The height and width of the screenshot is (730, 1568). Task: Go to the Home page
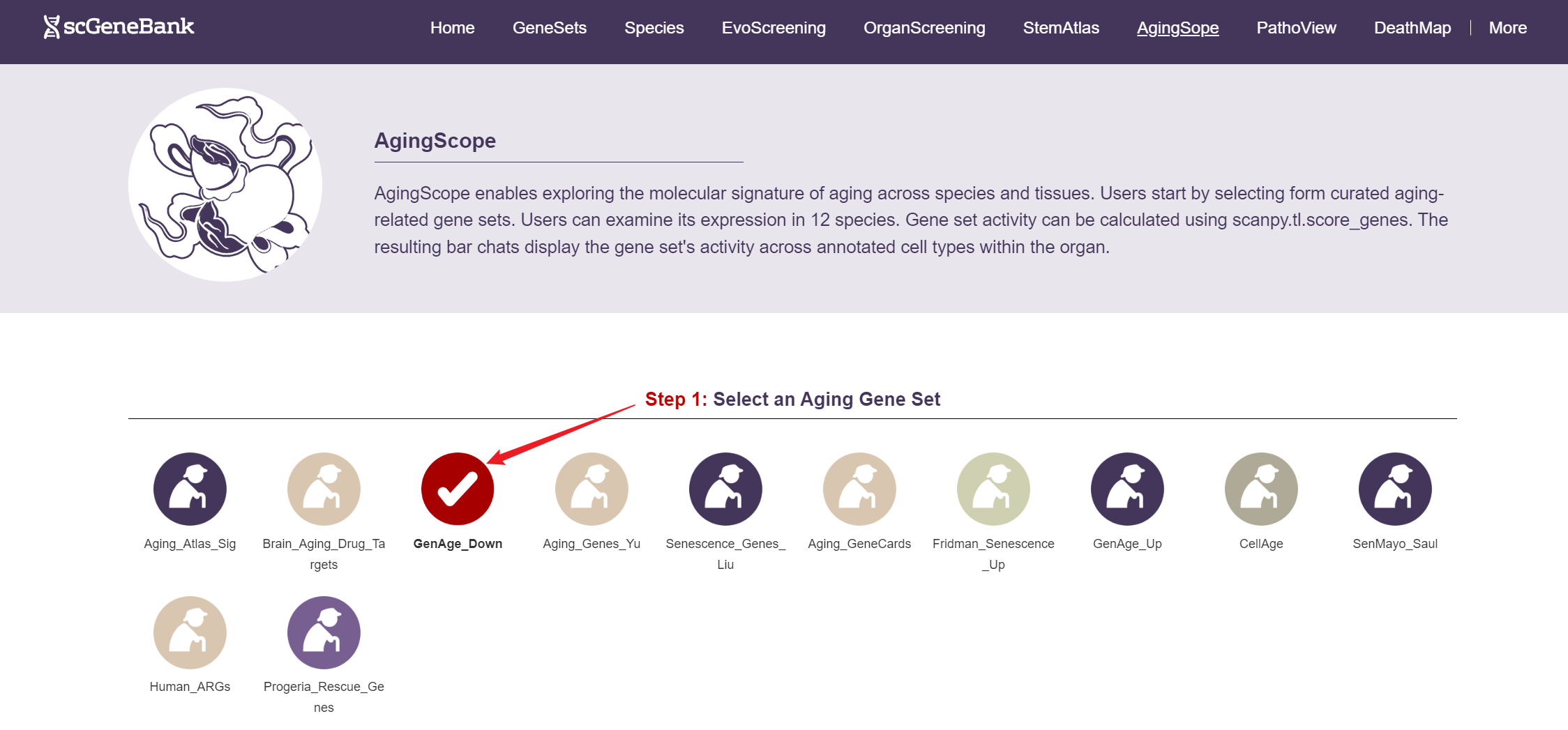(x=452, y=28)
